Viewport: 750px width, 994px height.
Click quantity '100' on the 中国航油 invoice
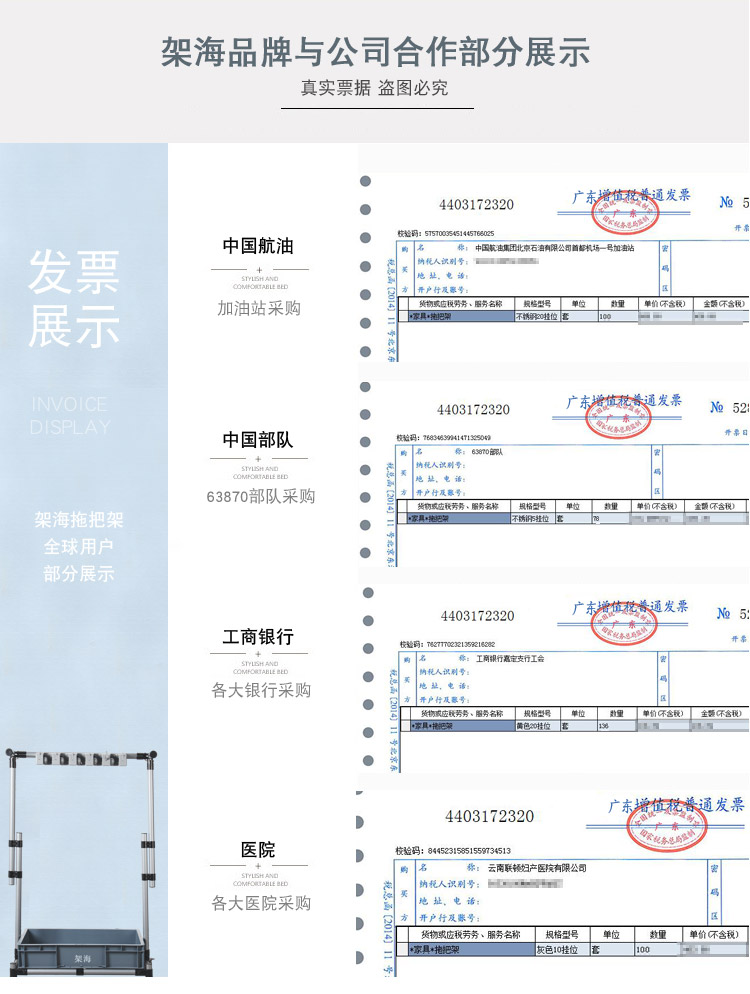[605, 316]
